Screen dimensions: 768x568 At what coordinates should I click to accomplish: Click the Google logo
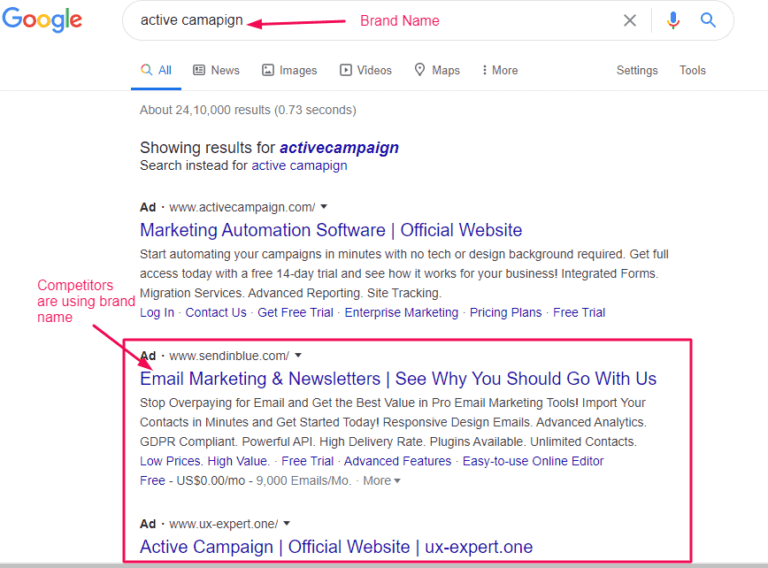42,21
